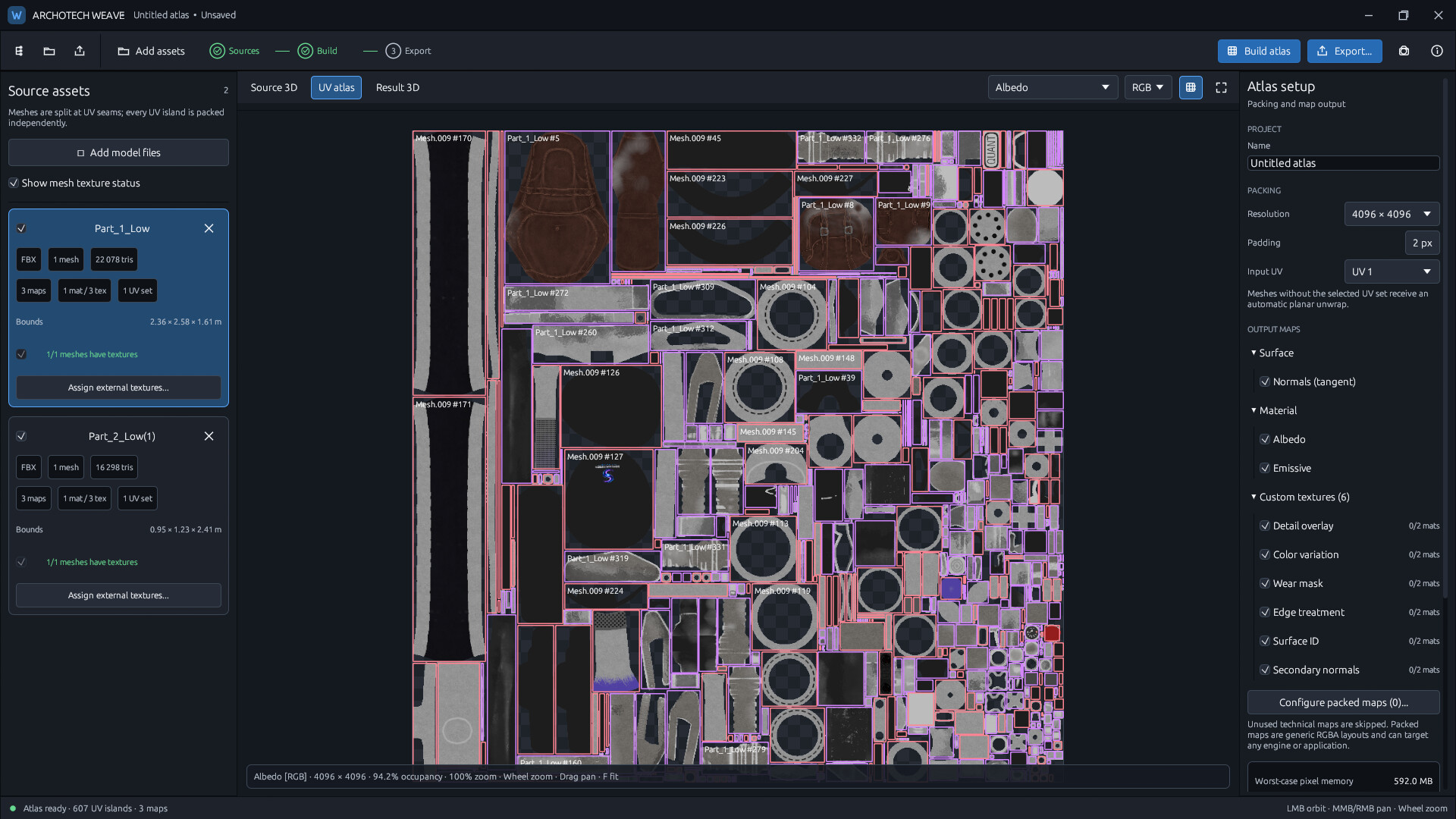
Task: Toggle the grid overlay icon in the viewport
Action: (1191, 87)
